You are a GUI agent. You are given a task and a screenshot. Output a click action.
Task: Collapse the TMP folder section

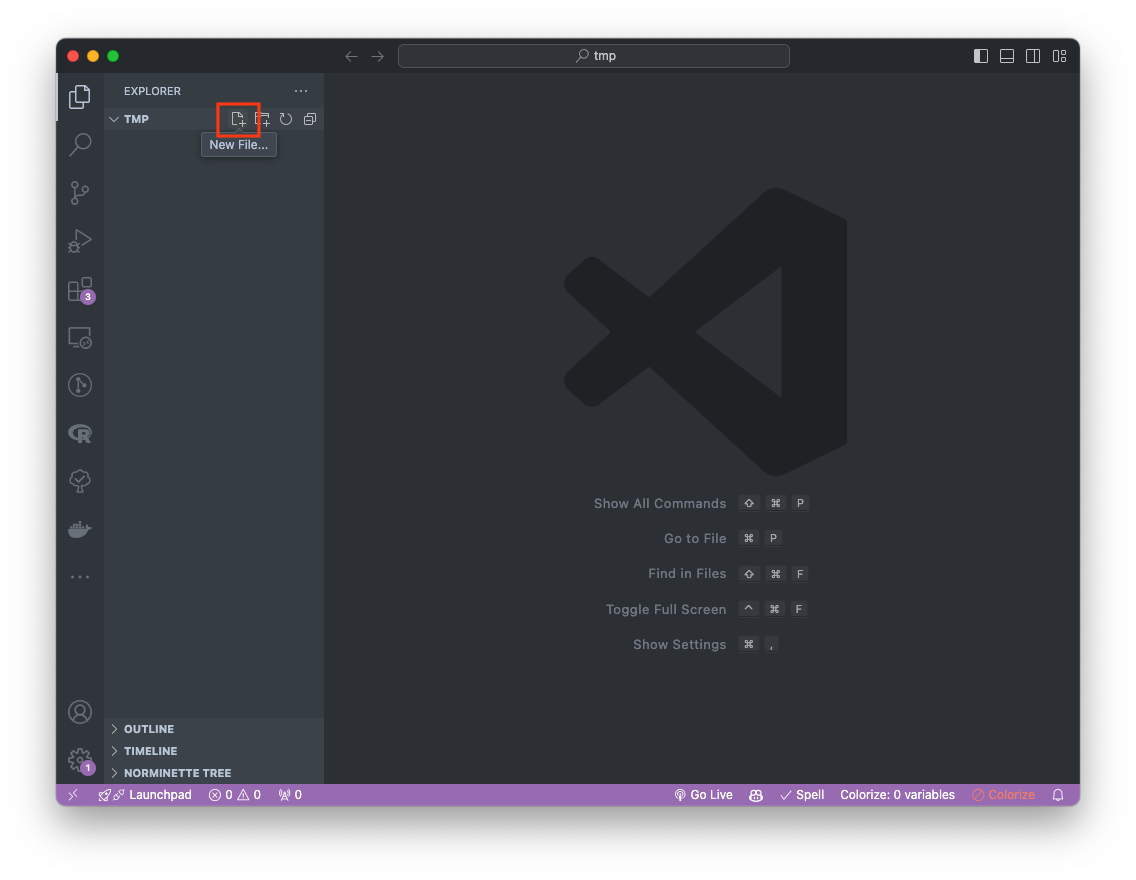pos(214,119)
